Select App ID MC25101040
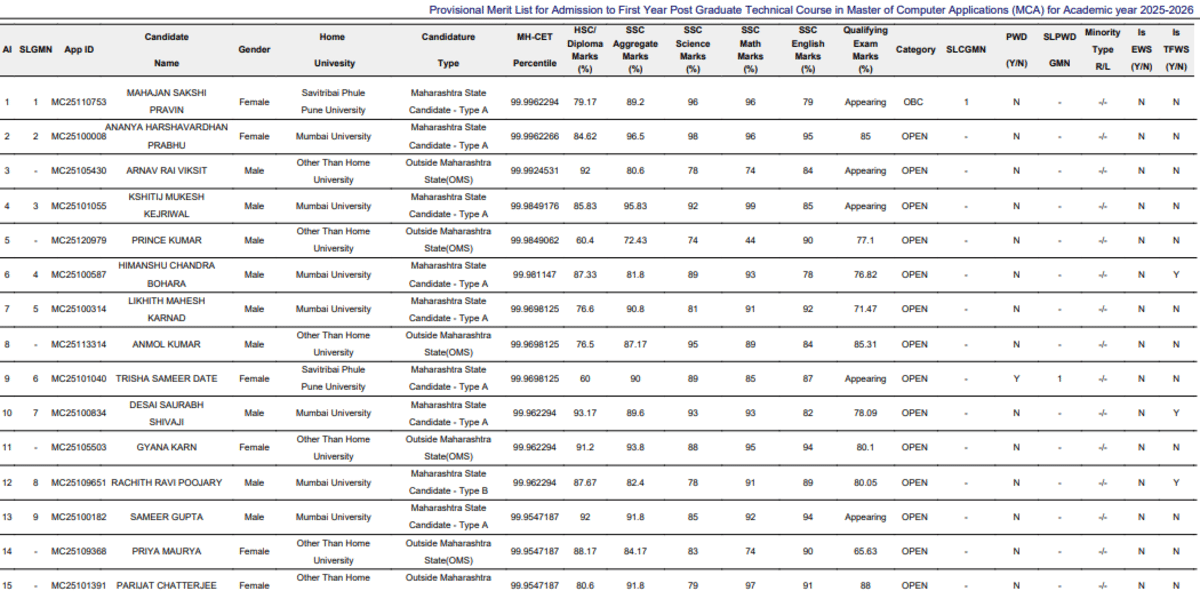 (79, 379)
